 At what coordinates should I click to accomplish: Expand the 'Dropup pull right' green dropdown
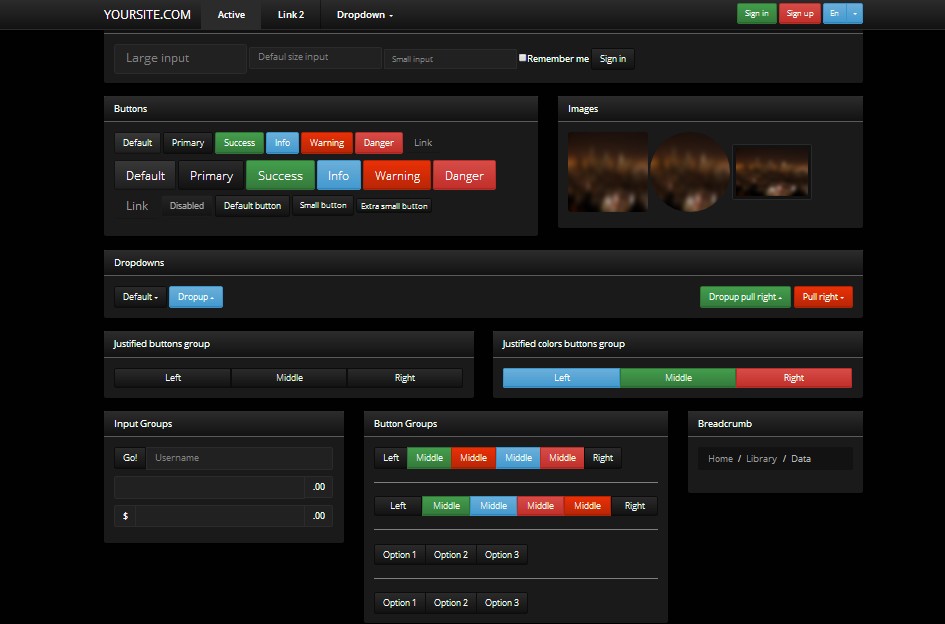(x=744, y=297)
